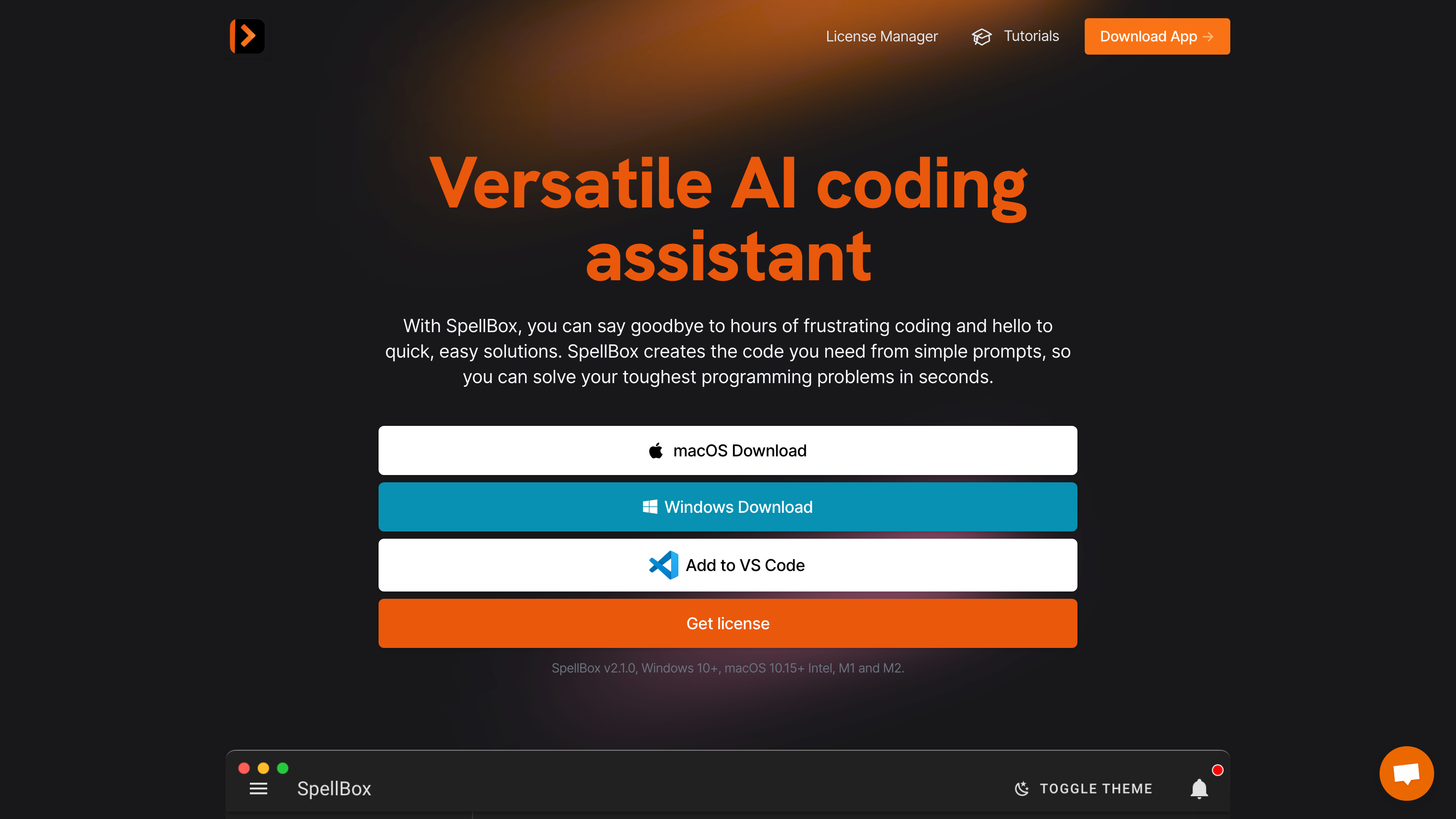Expand the License Manager dropdown
Viewport: 1456px width, 819px height.
pyautogui.click(x=882, y=36)
